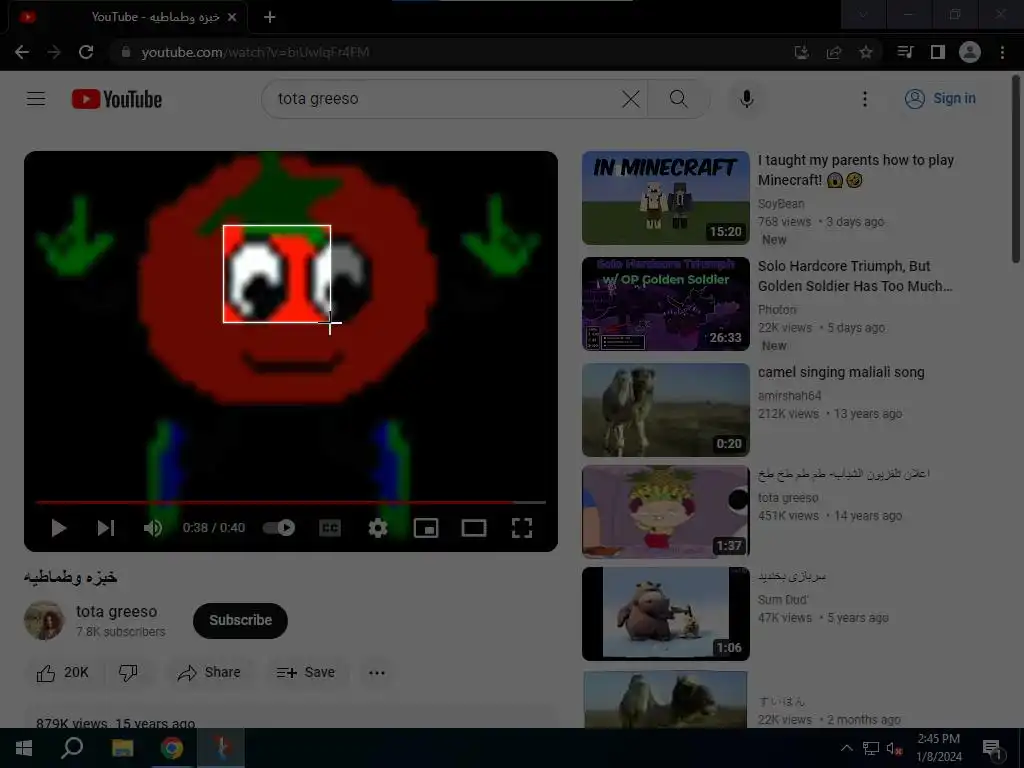Seek on the red video progress bar
Image resolution: width=1024 pixels, height=768 pixels.
pos(291,502)
